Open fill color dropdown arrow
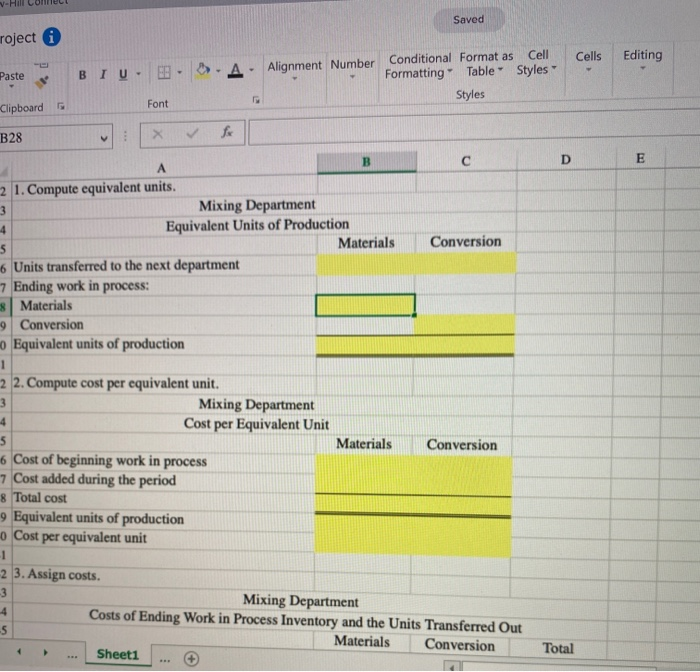 [x=218, y=71]
